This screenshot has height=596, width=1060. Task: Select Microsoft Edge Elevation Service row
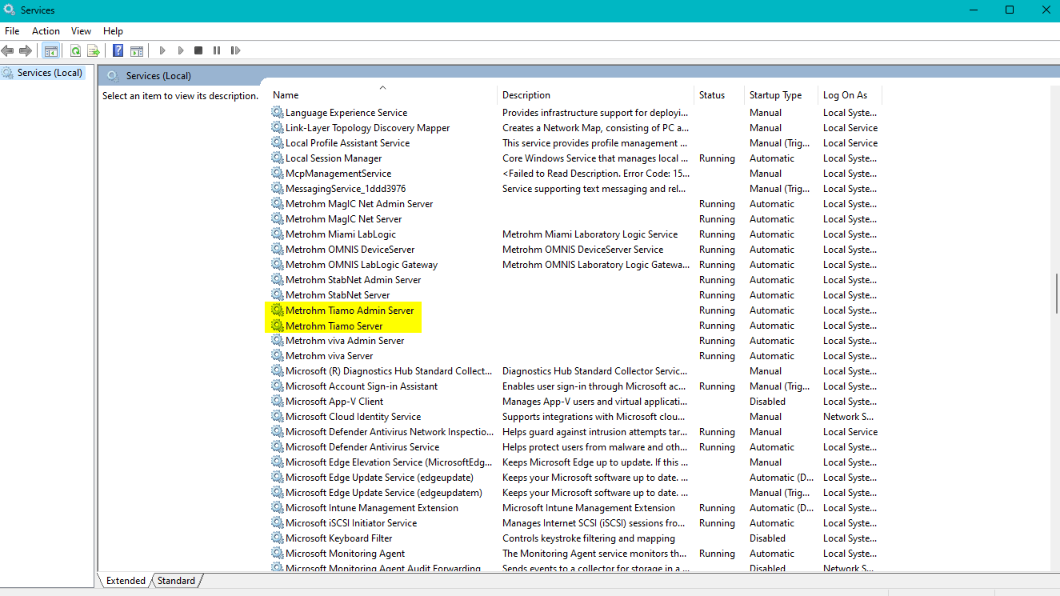pos(574,462)
